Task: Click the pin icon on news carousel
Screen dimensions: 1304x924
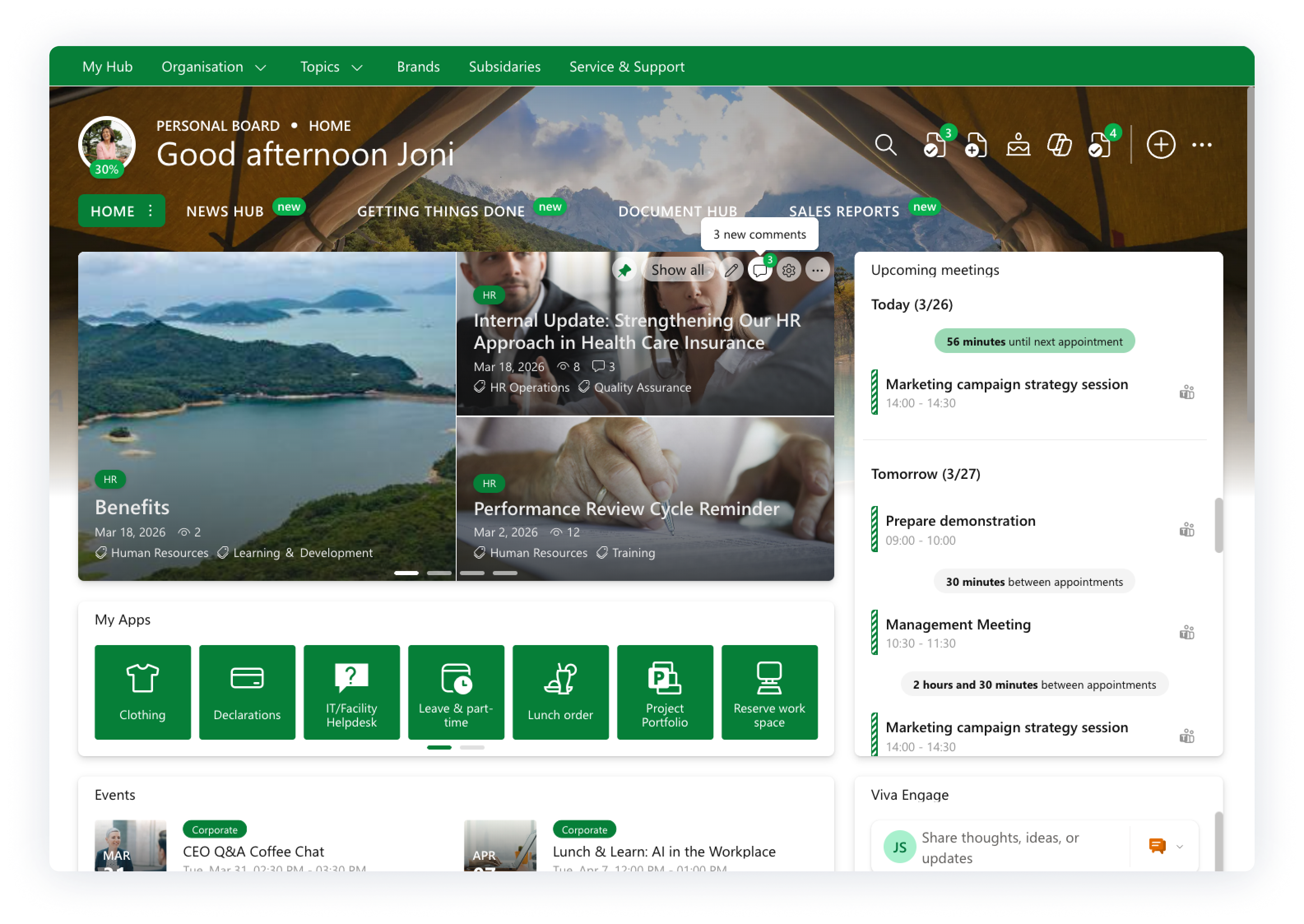Action: click(625, 270)
